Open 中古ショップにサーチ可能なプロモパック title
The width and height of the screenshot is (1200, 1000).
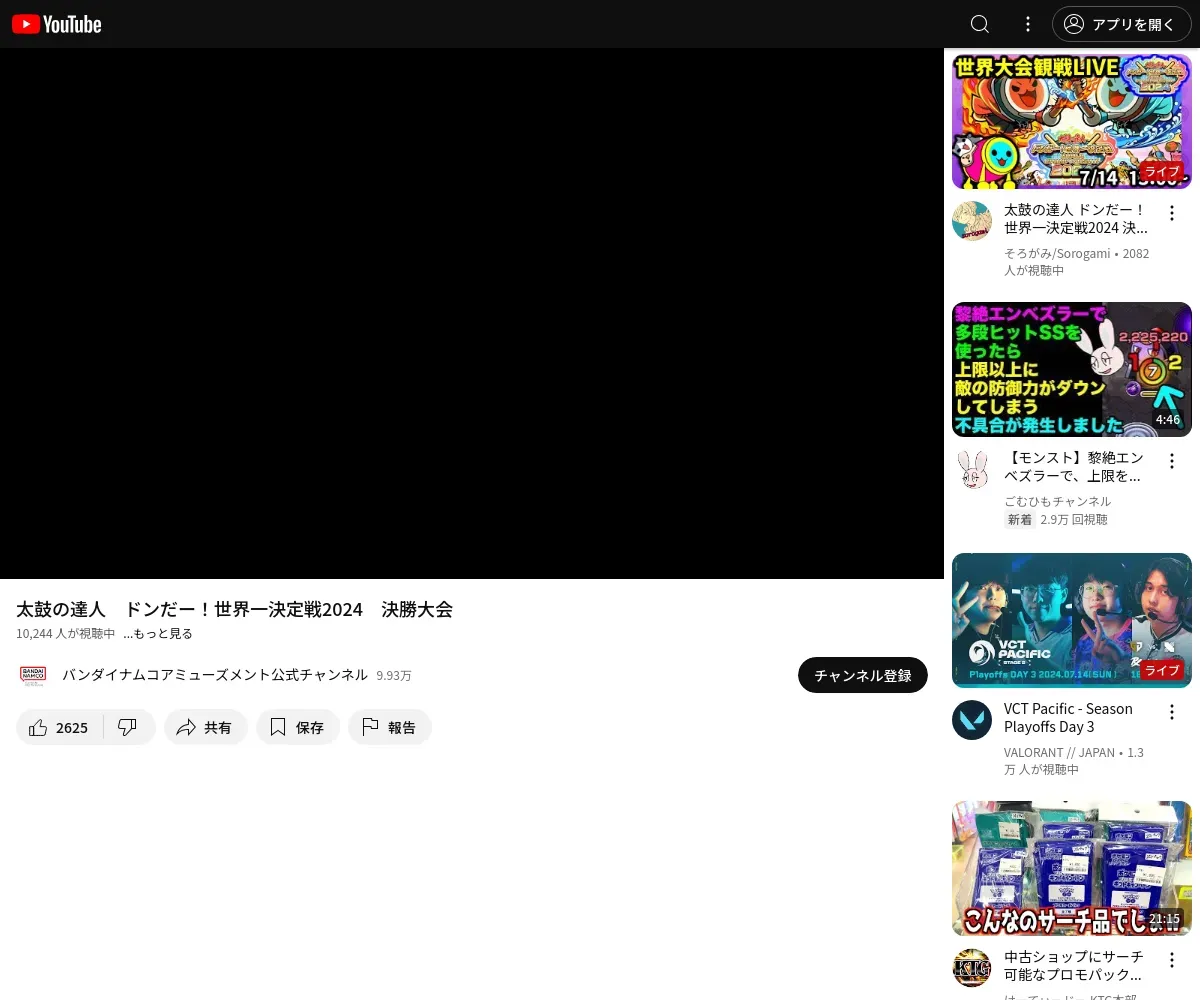(1074, 966)
